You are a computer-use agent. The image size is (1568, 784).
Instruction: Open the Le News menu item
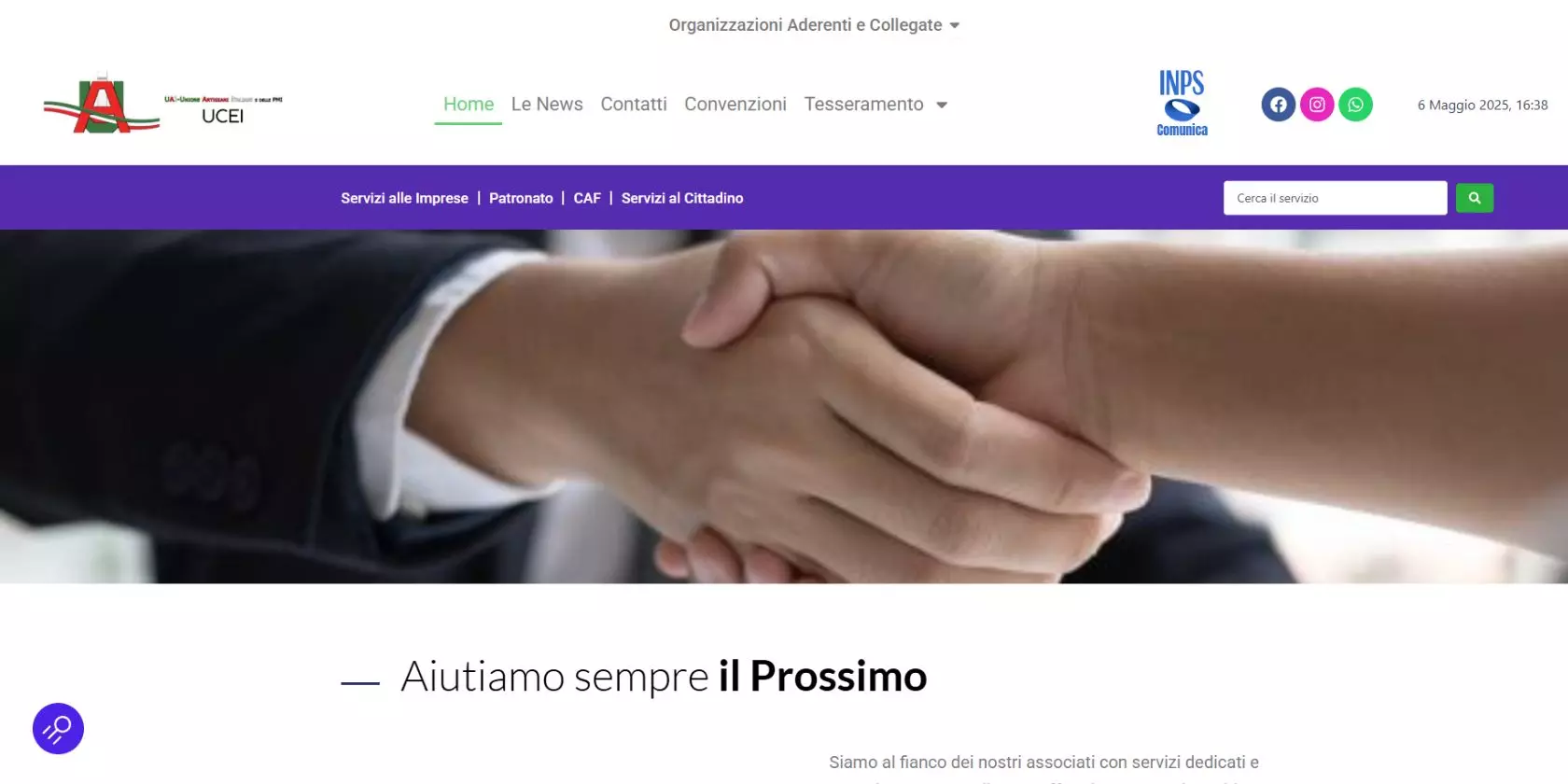coord(547,105)
